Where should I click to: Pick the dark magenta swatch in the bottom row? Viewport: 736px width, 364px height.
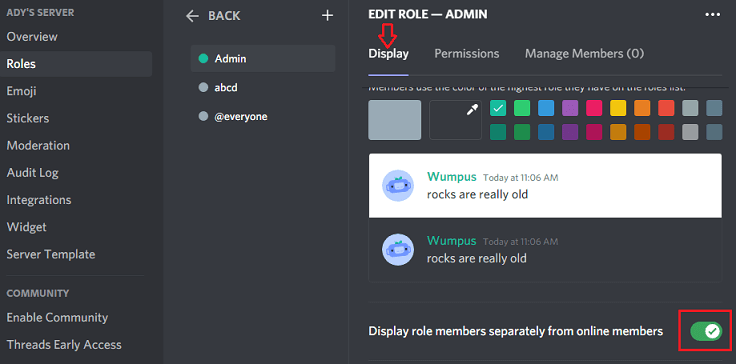click(x=594, y=132)
